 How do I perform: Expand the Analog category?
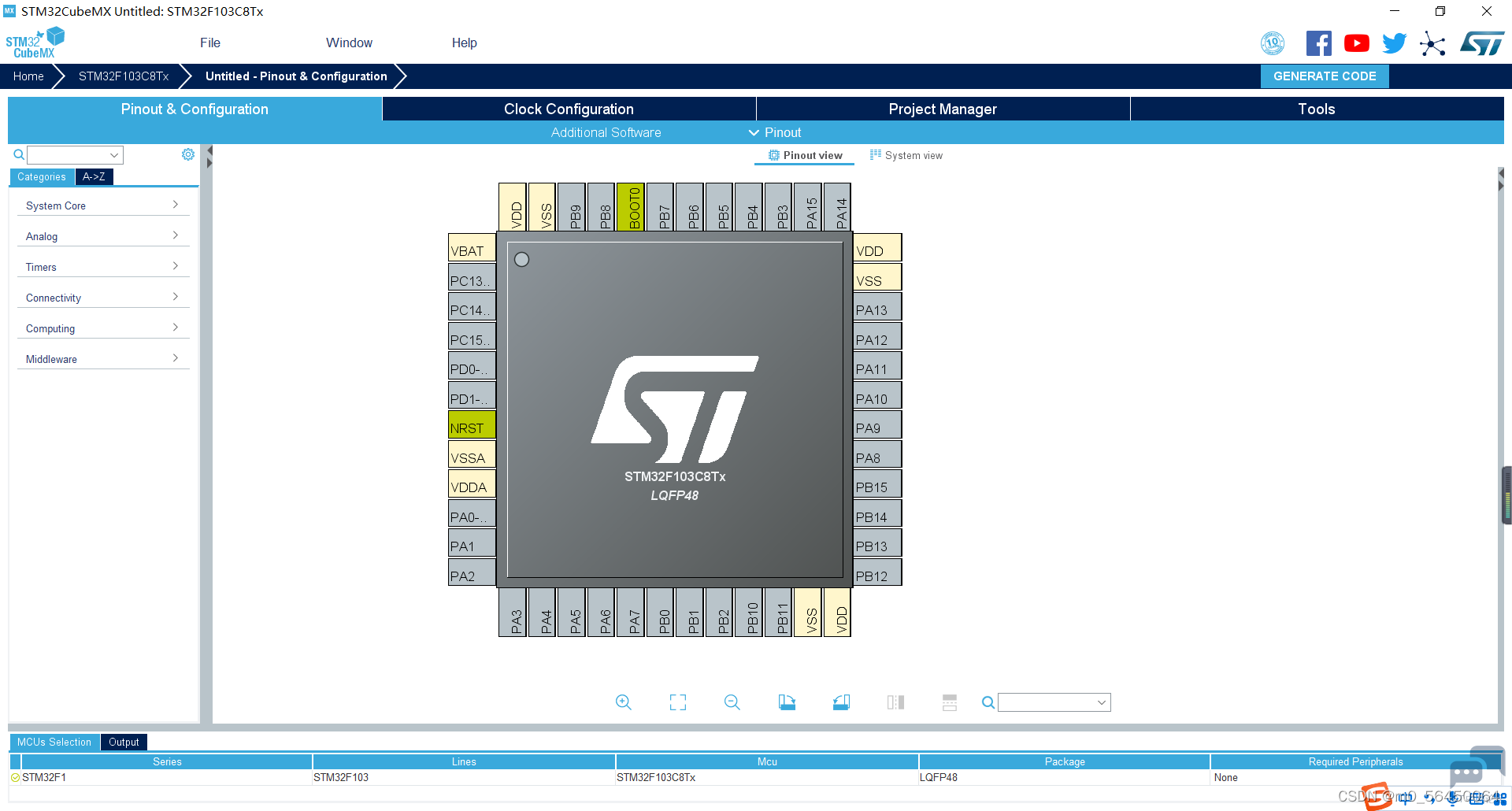[102, 236]
